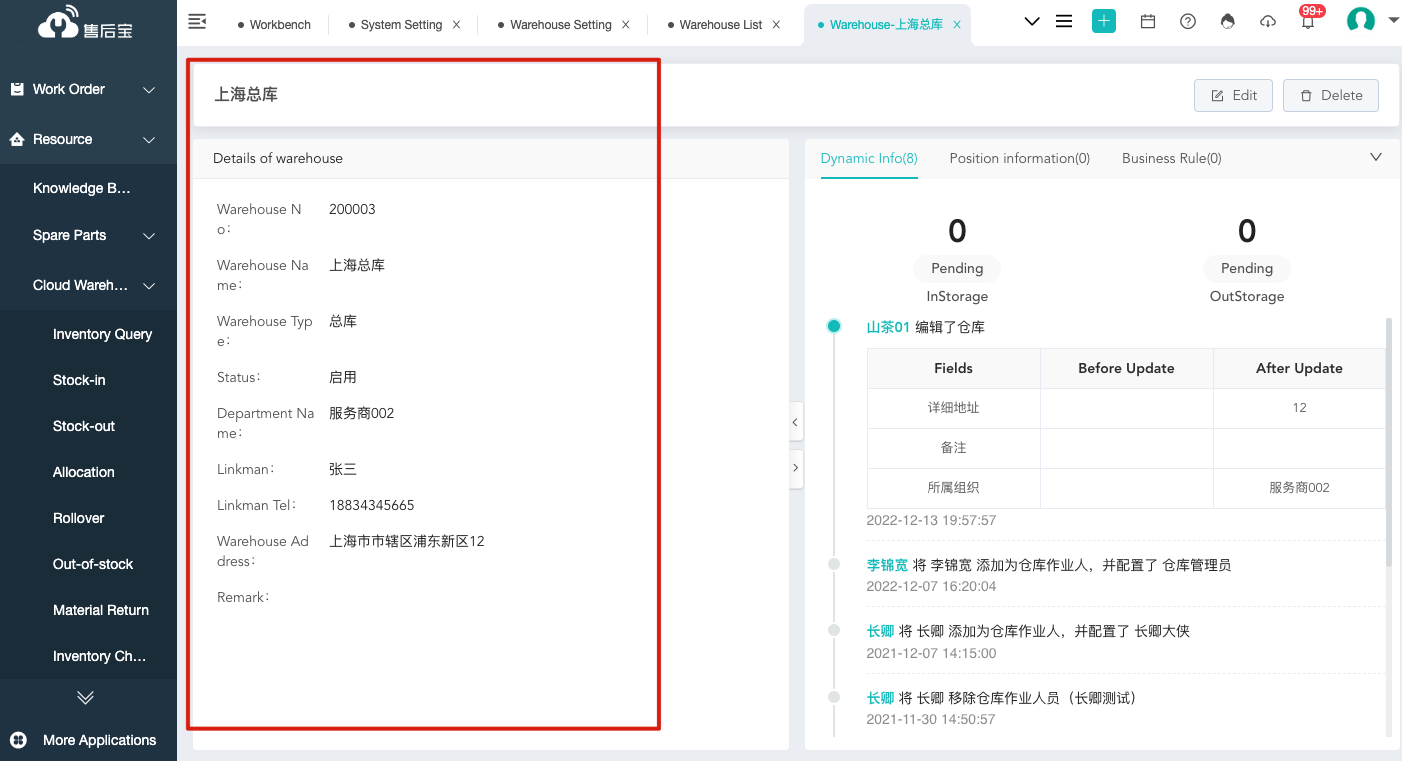Collapse Resource menu chevron

click(x=149, y=140)
